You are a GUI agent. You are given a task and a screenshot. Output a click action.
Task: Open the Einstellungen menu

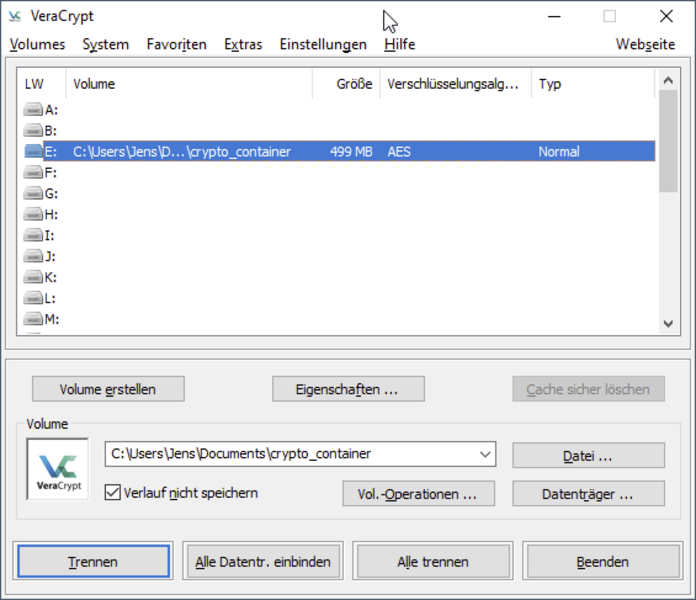(x=323, y=44)
